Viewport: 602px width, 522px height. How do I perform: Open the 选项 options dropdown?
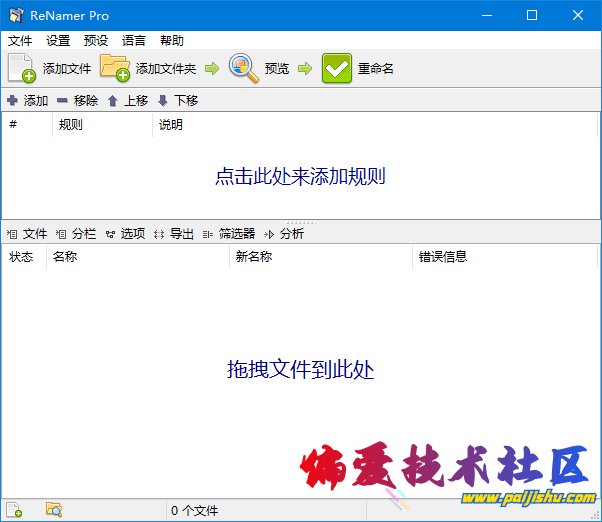133,234
